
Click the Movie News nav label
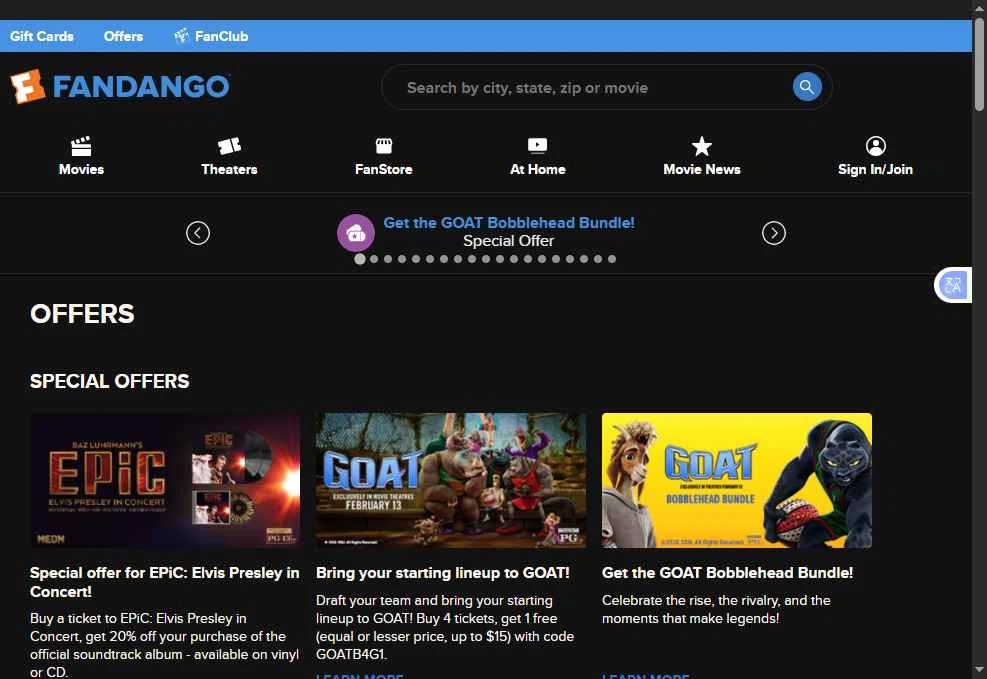pos(702,169)
